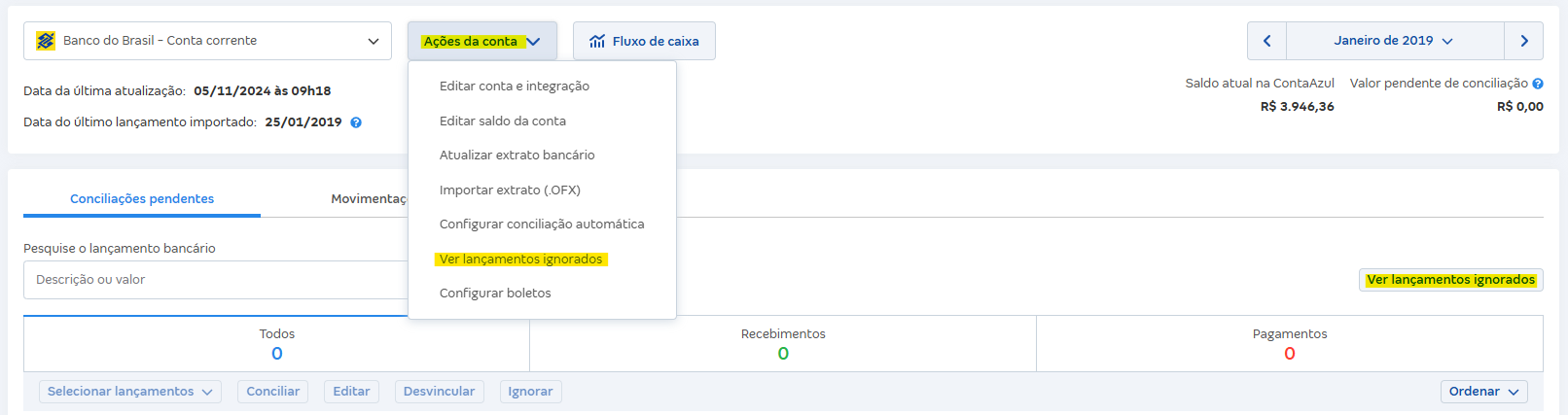Open Fluxo de caixa
Image resolution: width=1568 pixels, height=415 pixels.
[644, 41]
